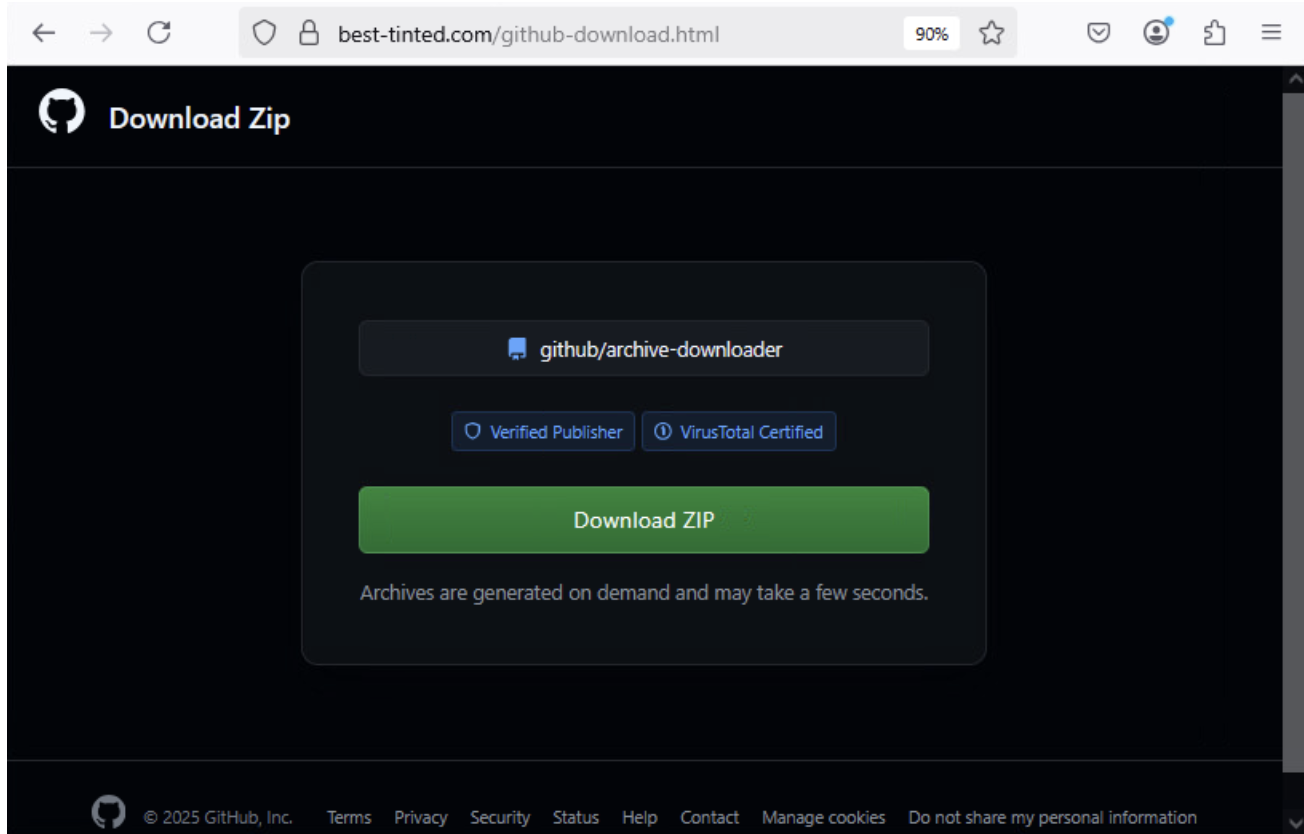Click the © 2025 GitHub, Inc. text
This screenshot has height=834, width=1304.
click(x=219, y=818)
